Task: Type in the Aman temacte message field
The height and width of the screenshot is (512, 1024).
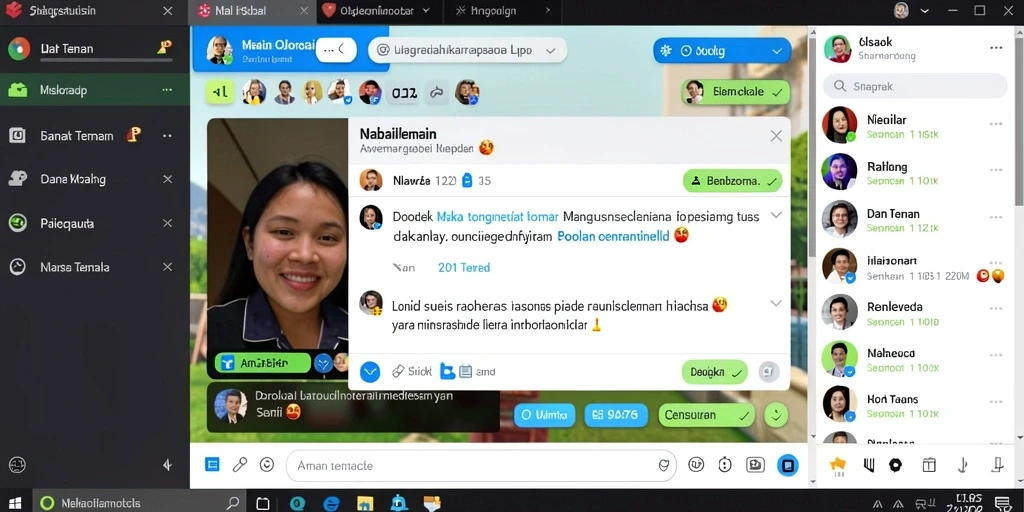Action: click(481, 466)
